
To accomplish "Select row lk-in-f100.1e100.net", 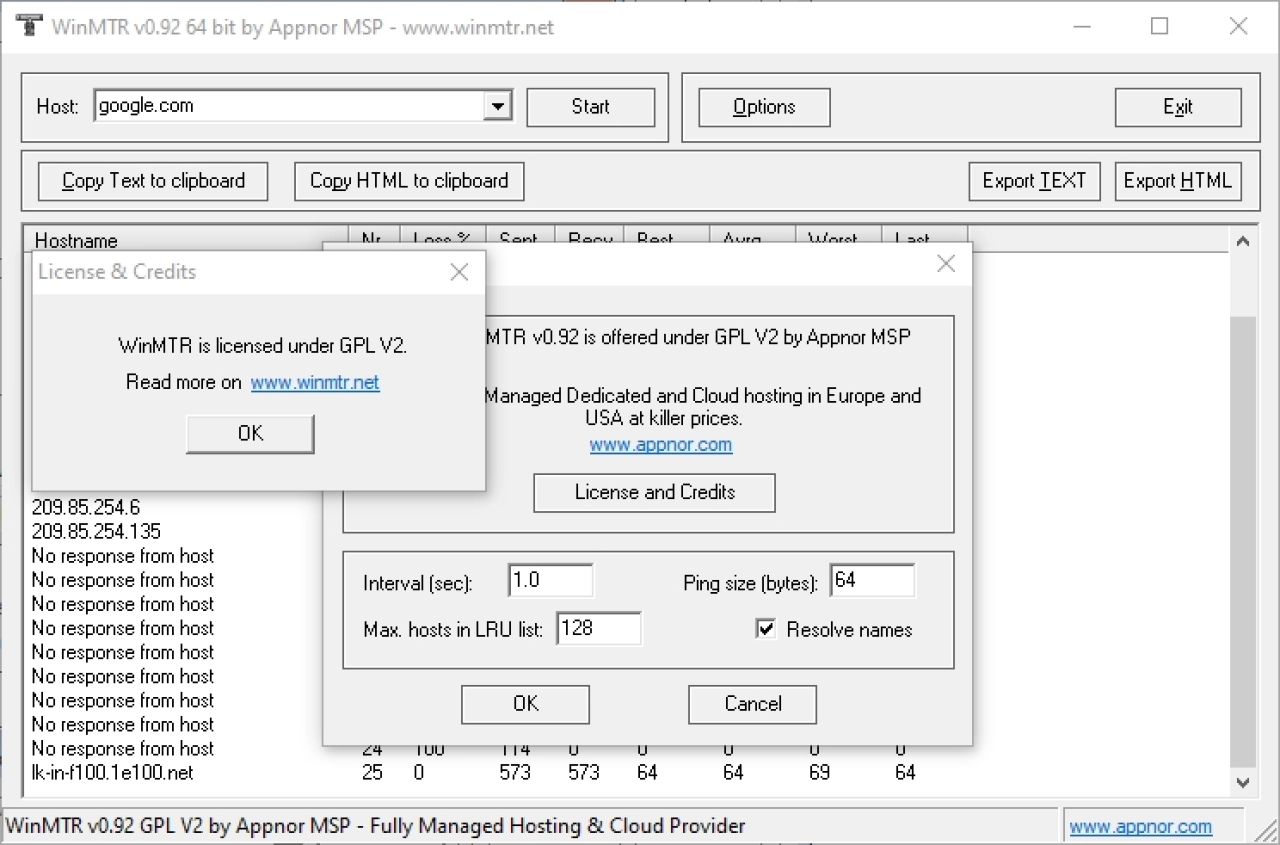I will click(x=112, y=772).
